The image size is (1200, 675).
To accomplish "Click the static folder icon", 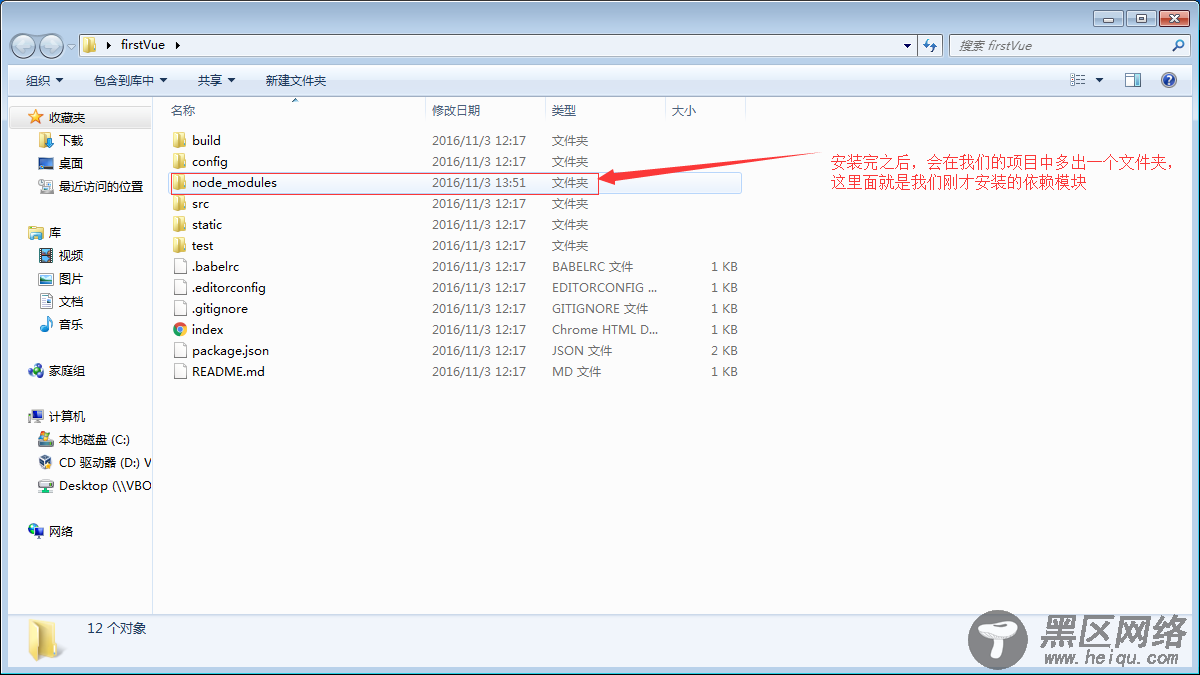I will (180, 224).
